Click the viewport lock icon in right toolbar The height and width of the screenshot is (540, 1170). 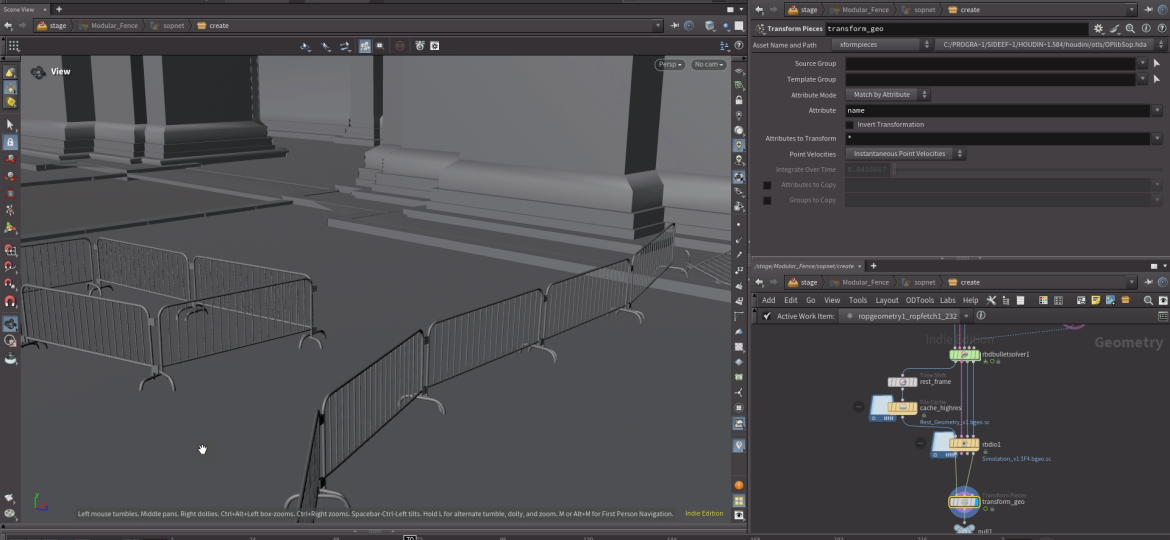[739, 100]
